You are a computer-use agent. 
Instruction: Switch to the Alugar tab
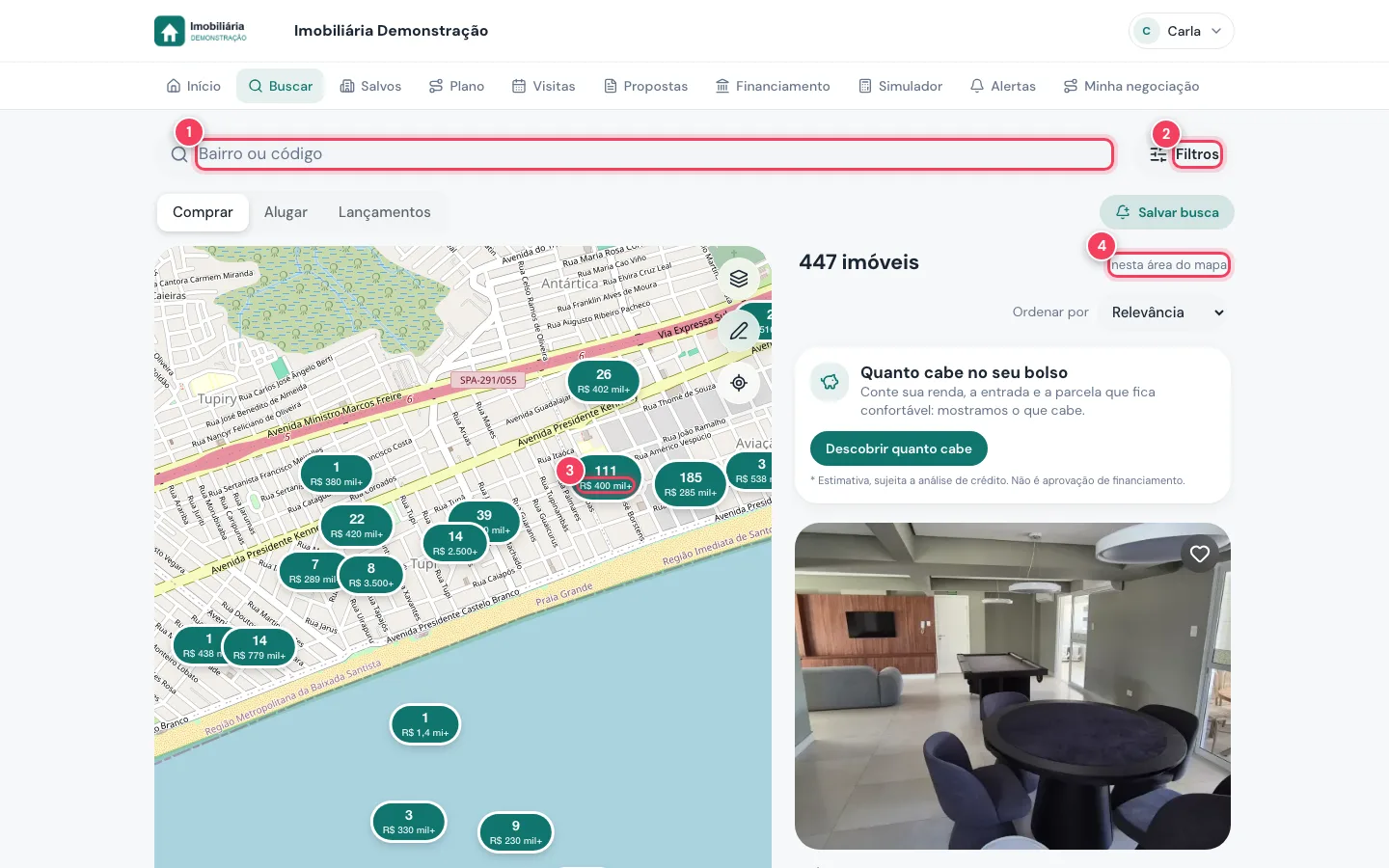click(x=286, y=212)
